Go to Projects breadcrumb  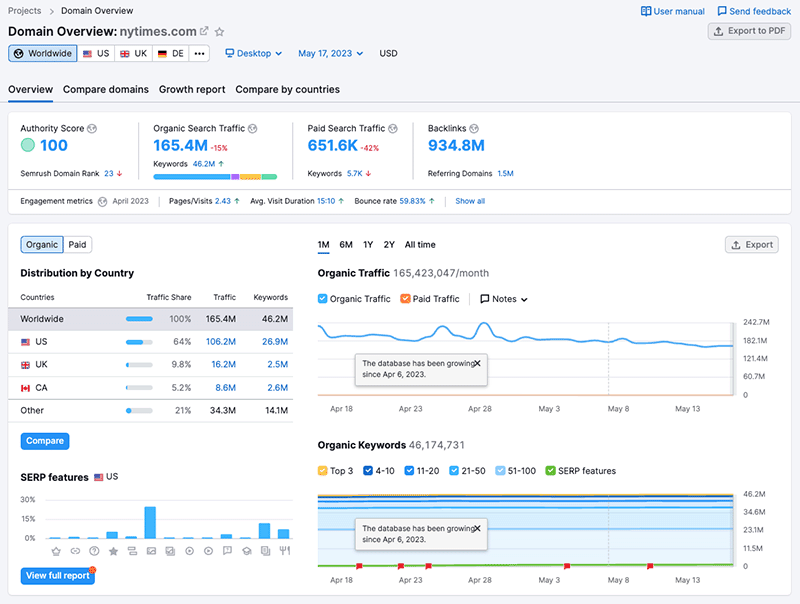pos(24,11)
